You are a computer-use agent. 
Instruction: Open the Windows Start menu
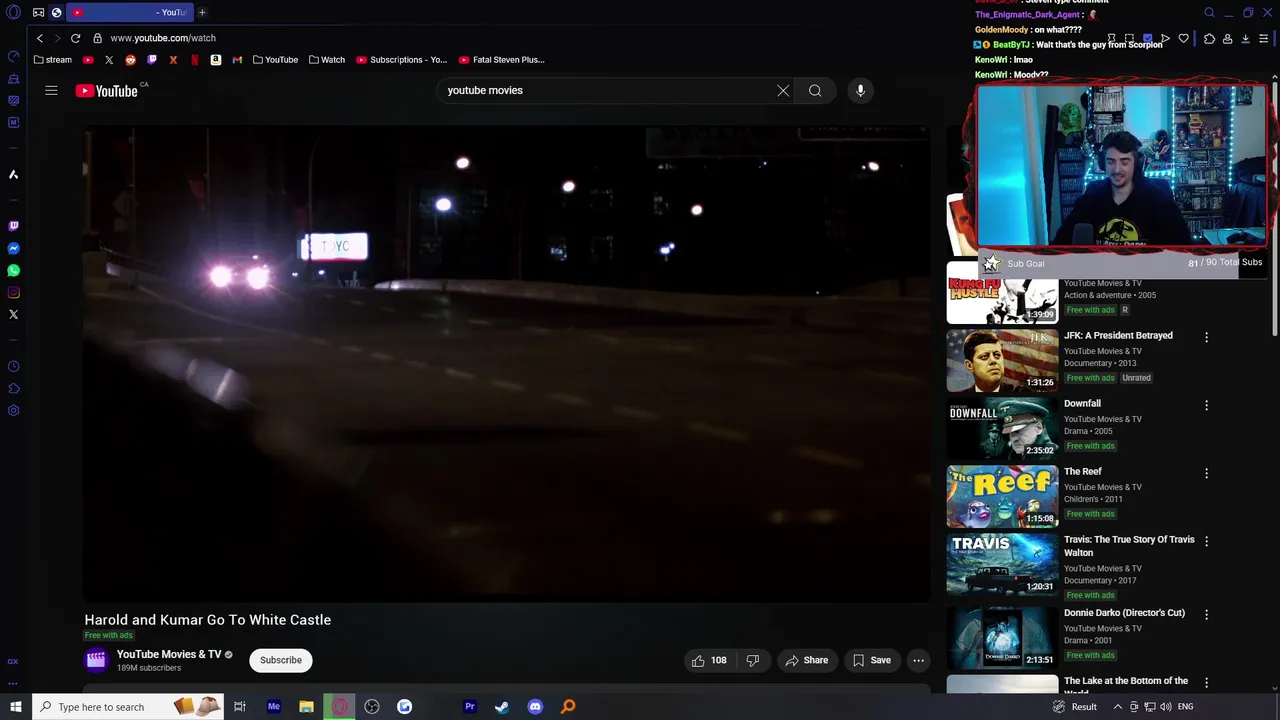point(15,707)
